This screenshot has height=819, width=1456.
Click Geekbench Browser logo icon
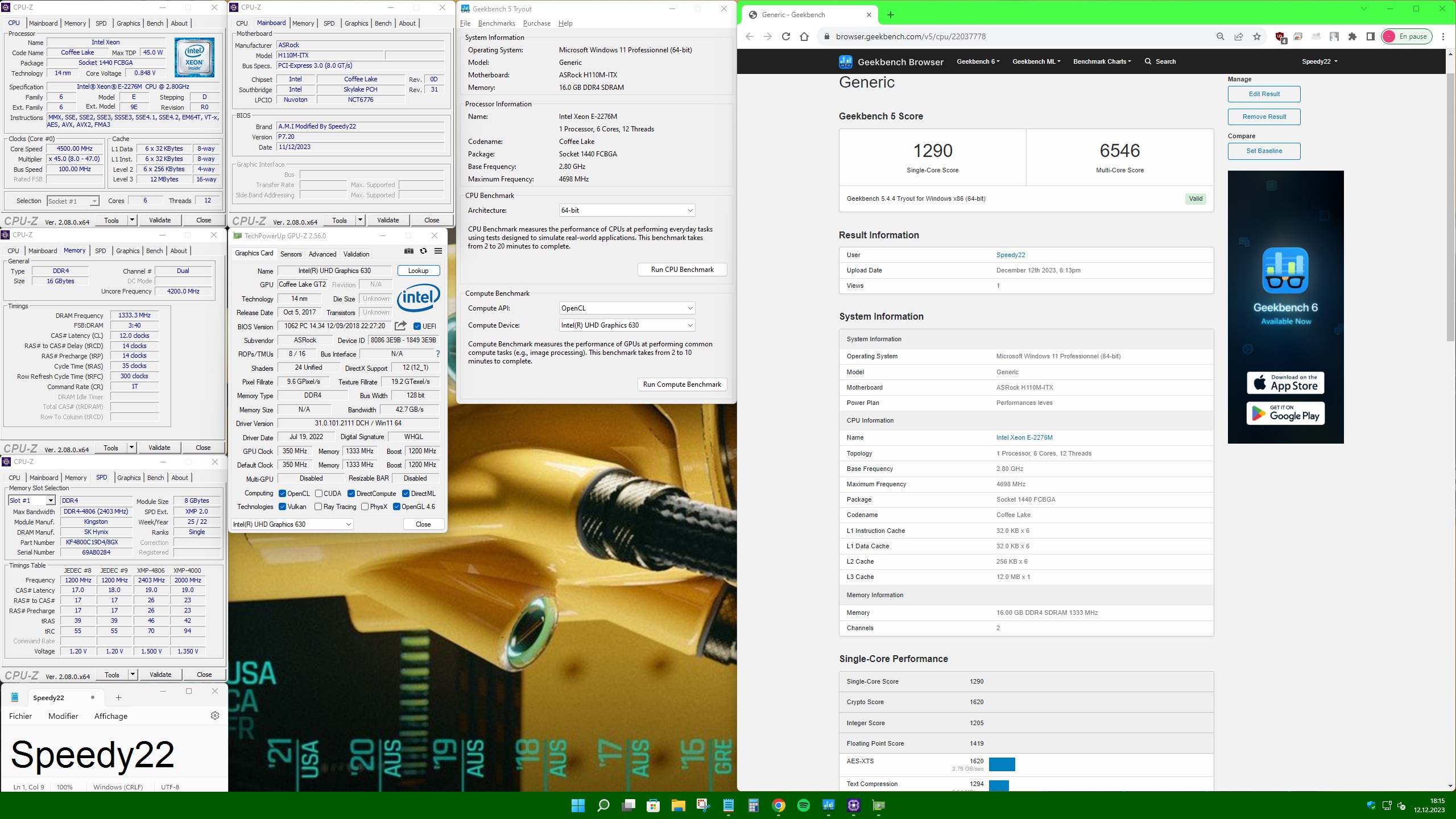point(845,61)
